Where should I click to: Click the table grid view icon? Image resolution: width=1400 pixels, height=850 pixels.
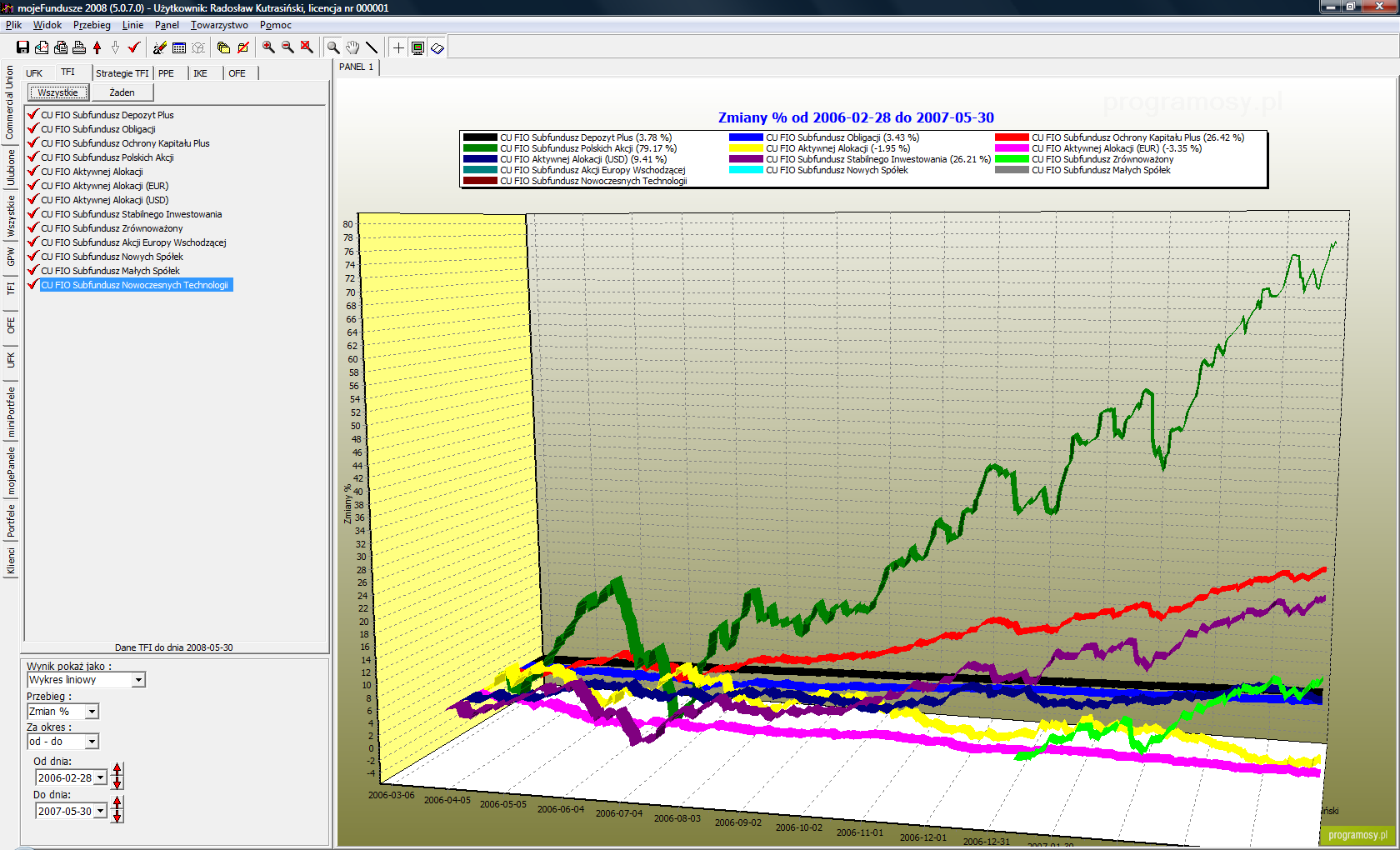(179, 47)
